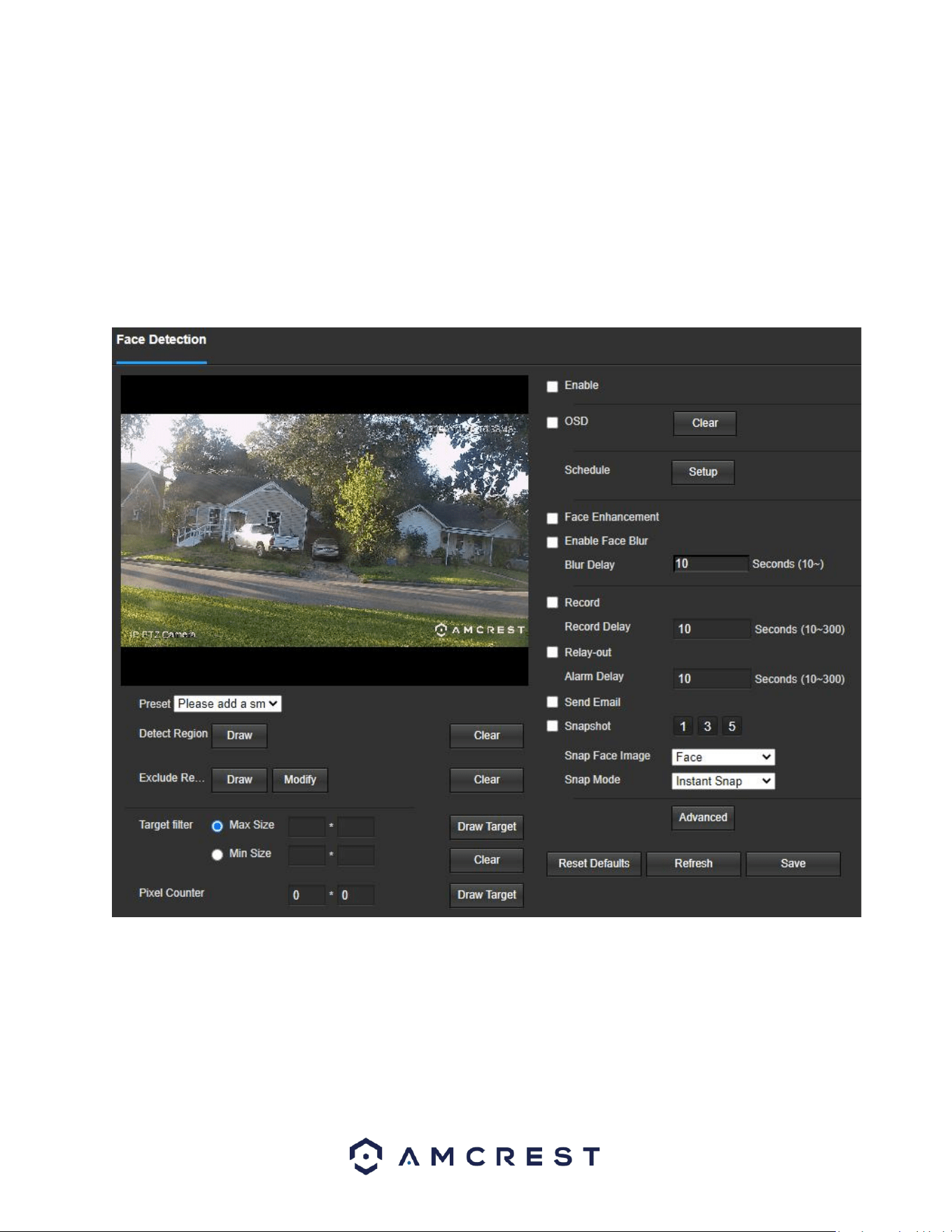The height and width of the screenshot is (1232, 952).
Task: Save the face detection settings
Action: click(793, 864)
